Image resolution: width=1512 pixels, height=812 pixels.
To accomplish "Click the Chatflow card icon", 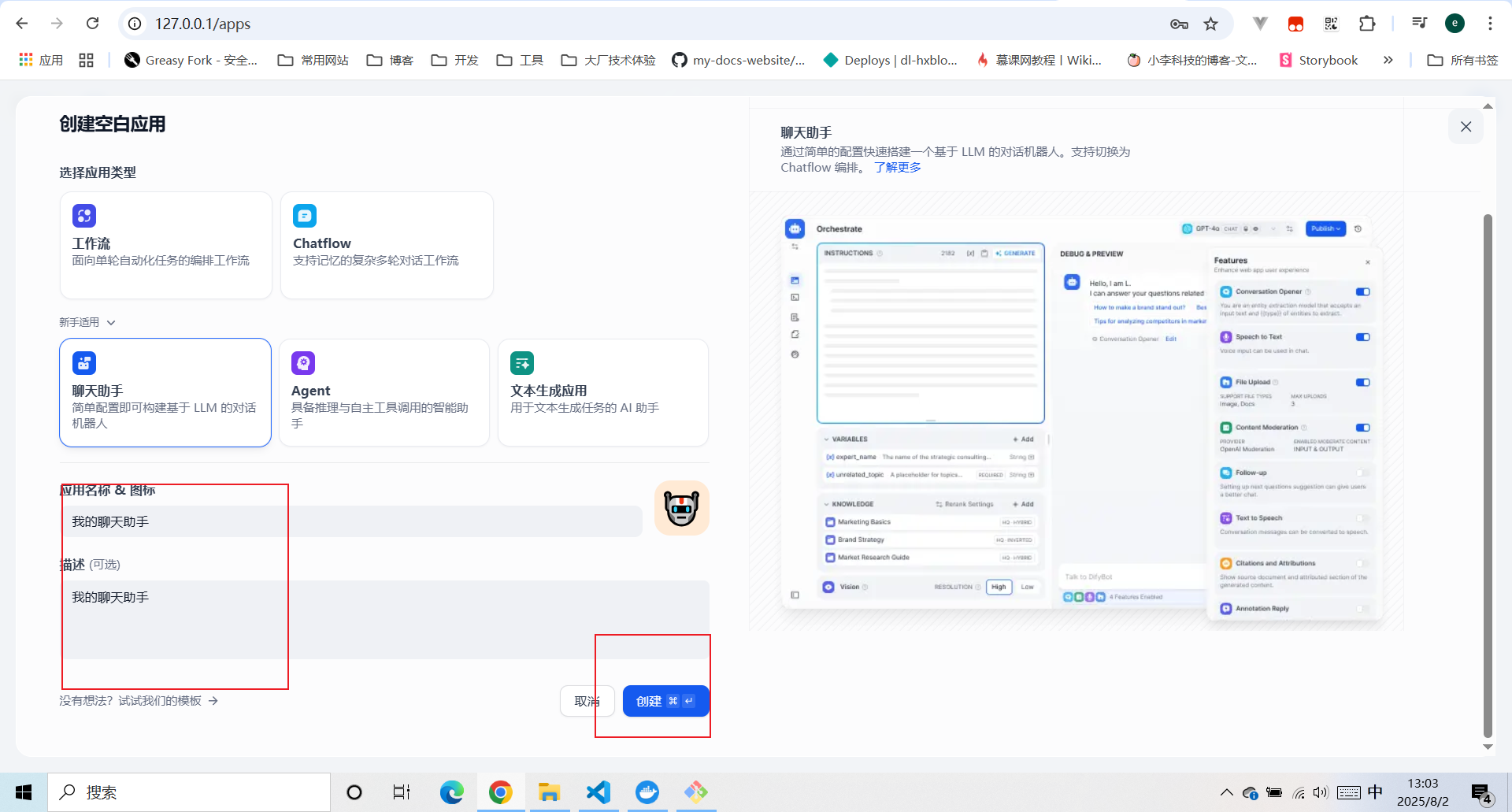I will point(305,216).
